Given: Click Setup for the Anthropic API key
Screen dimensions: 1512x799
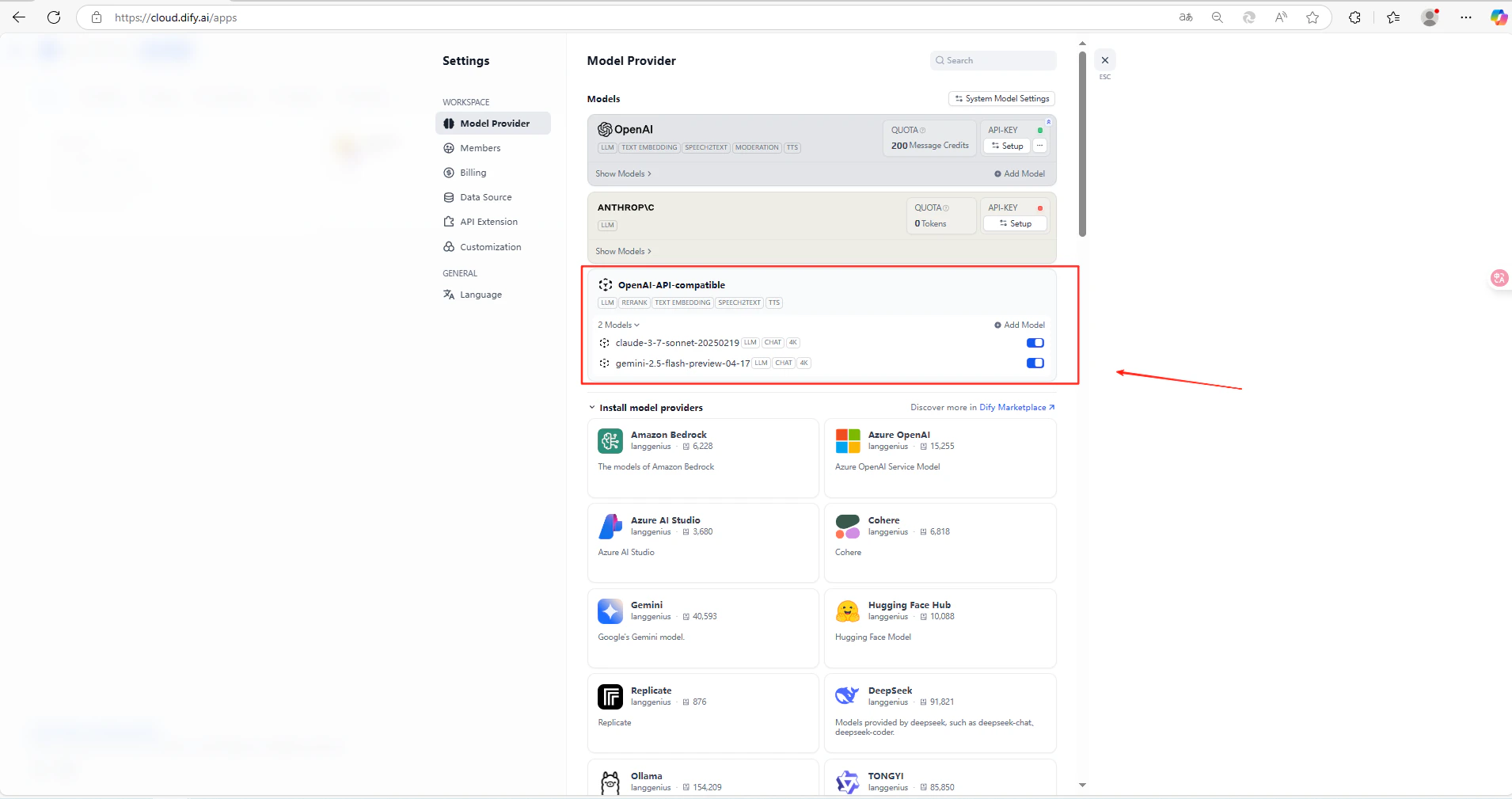Looking at the screenshot, I should tap(1015, 223).
